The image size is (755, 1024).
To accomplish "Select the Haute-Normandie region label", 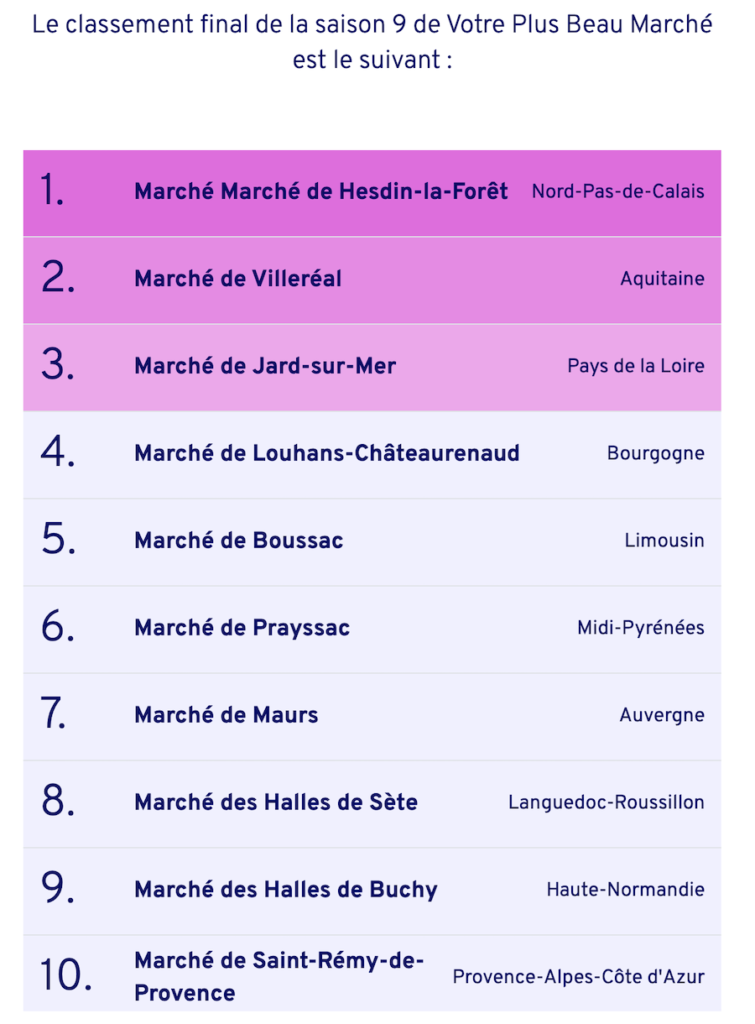I will (625, 889).
